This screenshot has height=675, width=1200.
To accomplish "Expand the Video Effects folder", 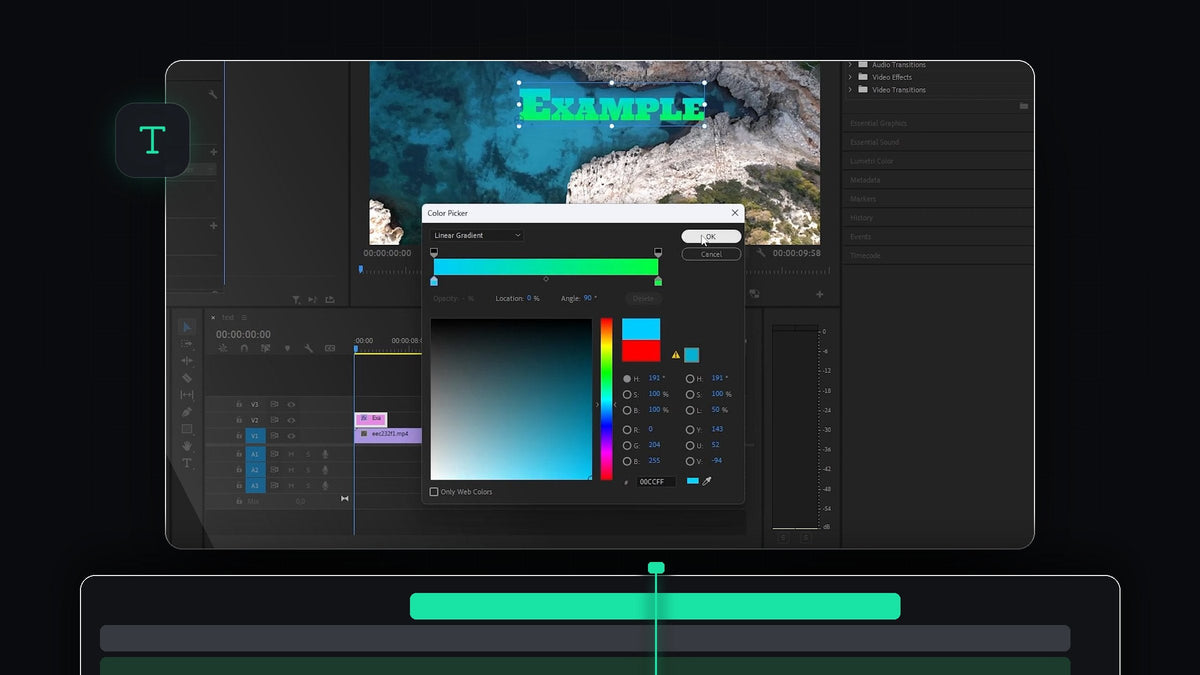I will click(850, 77).
